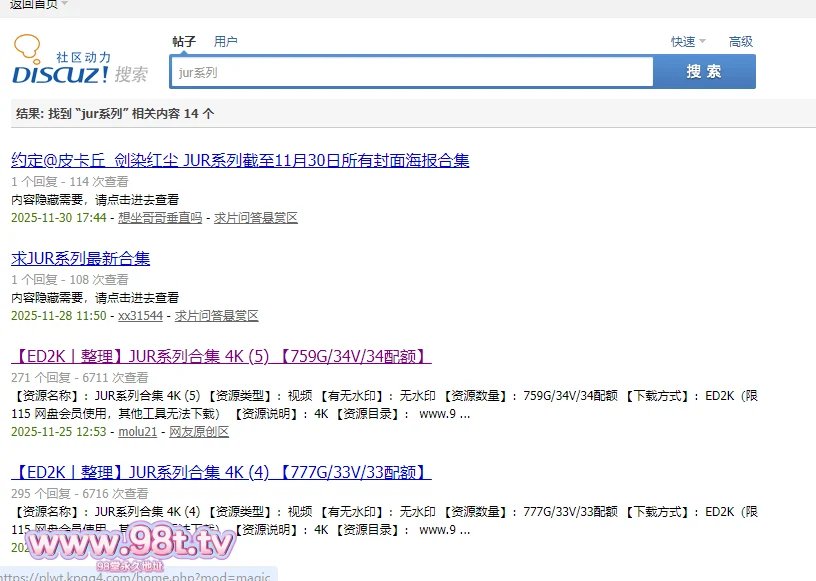View author profile 想坐哥哥垂直吗
816x581 pixels.
[160, 218]
